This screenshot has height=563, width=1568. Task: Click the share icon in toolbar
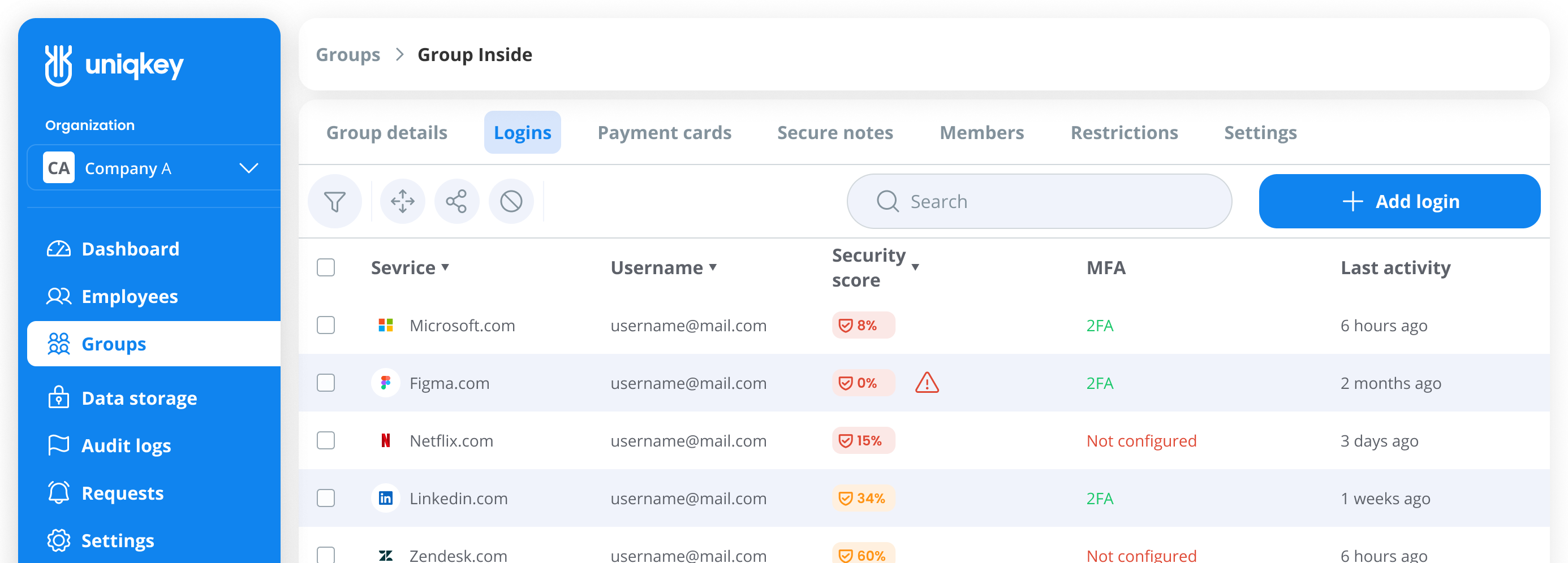(x=456, y=201)
